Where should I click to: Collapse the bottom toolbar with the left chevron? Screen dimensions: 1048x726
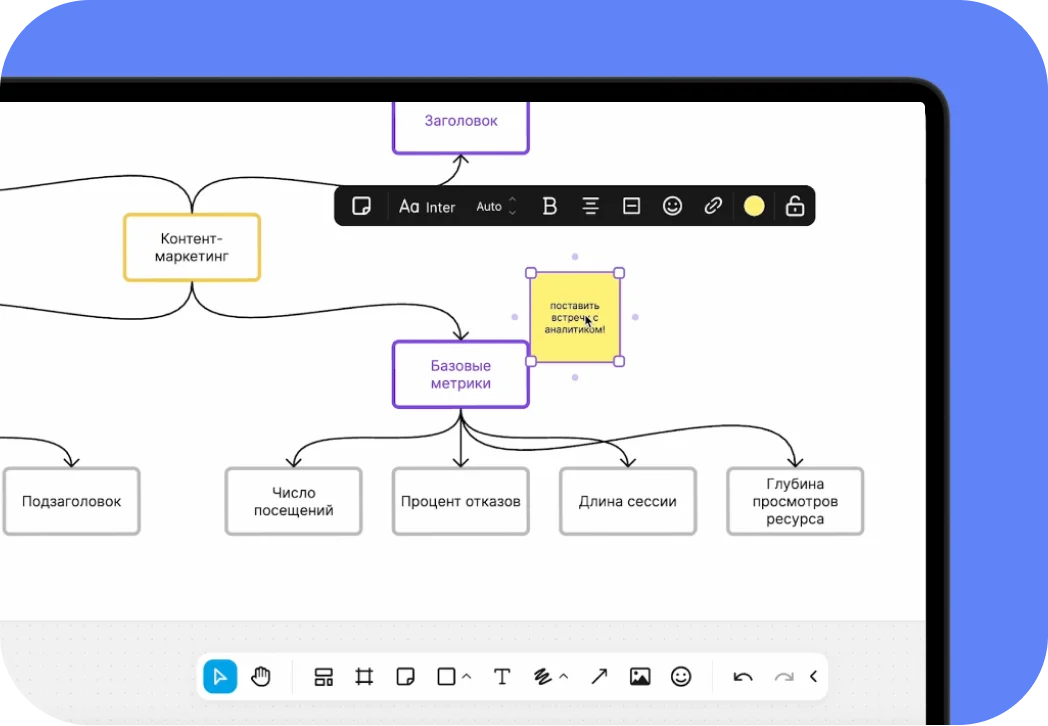(813, 677)
